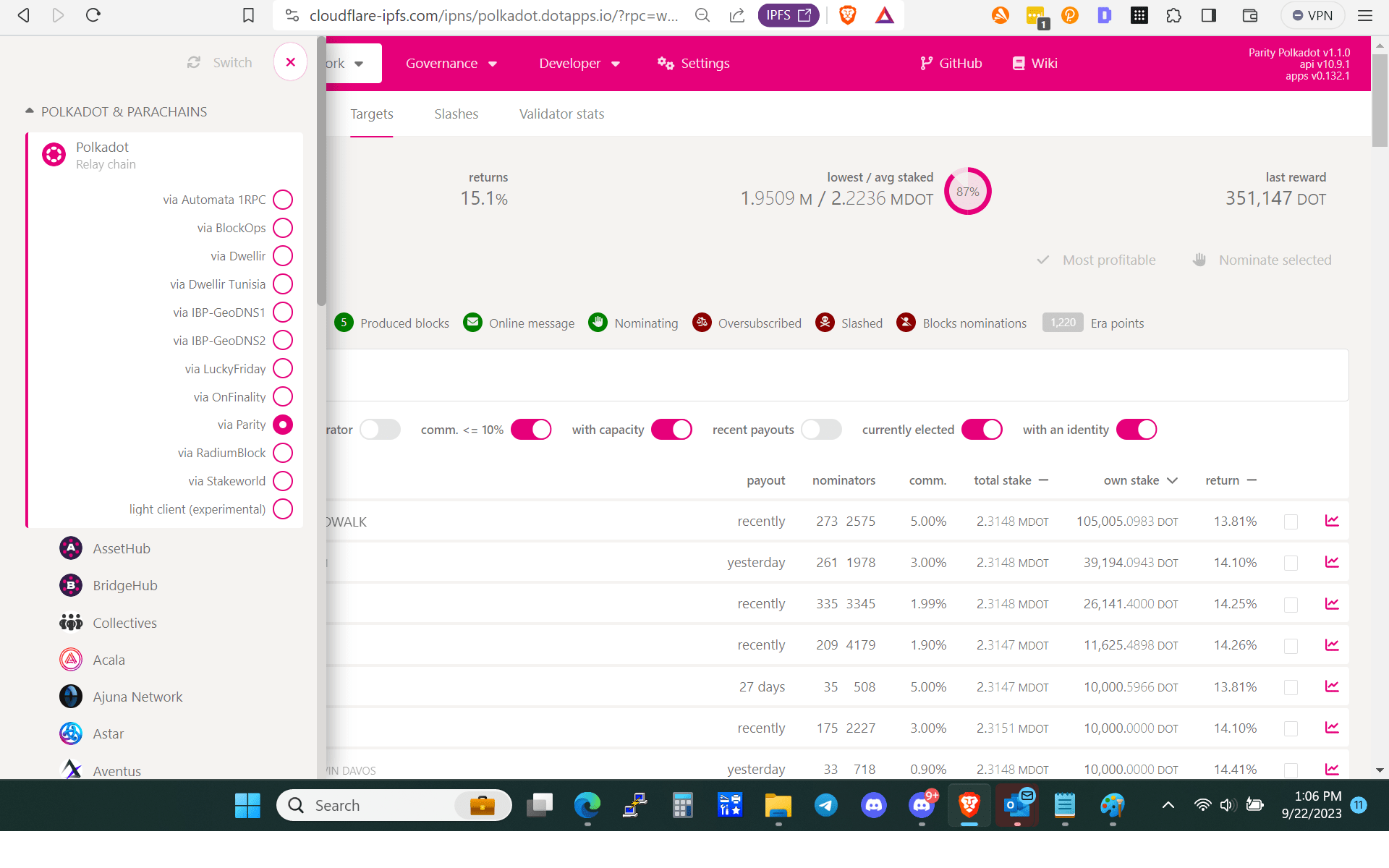Open the GitHub link
This screenshot has height=868, width=1389.
coord(951,64)
